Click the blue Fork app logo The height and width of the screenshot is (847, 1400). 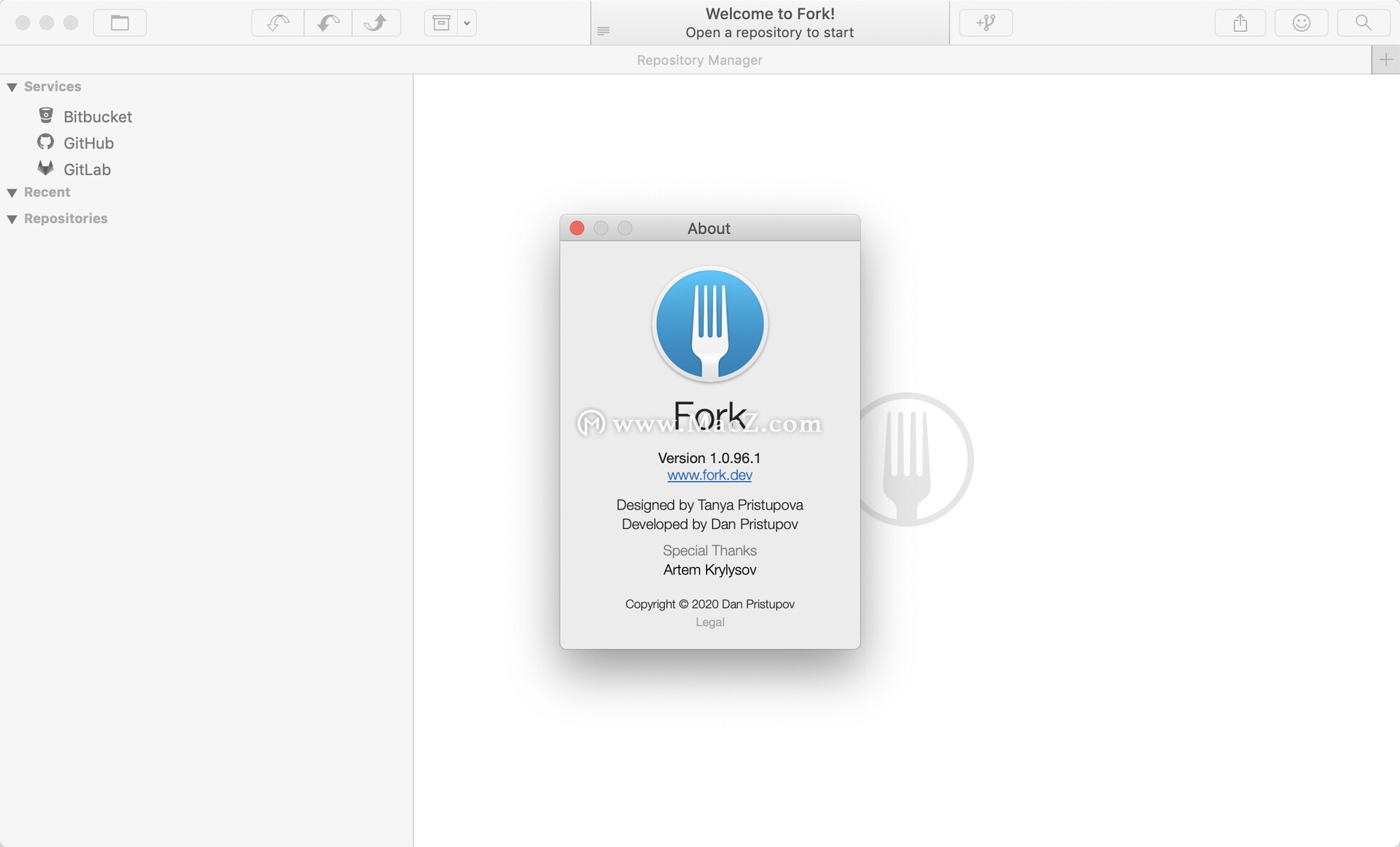point(709,324)
